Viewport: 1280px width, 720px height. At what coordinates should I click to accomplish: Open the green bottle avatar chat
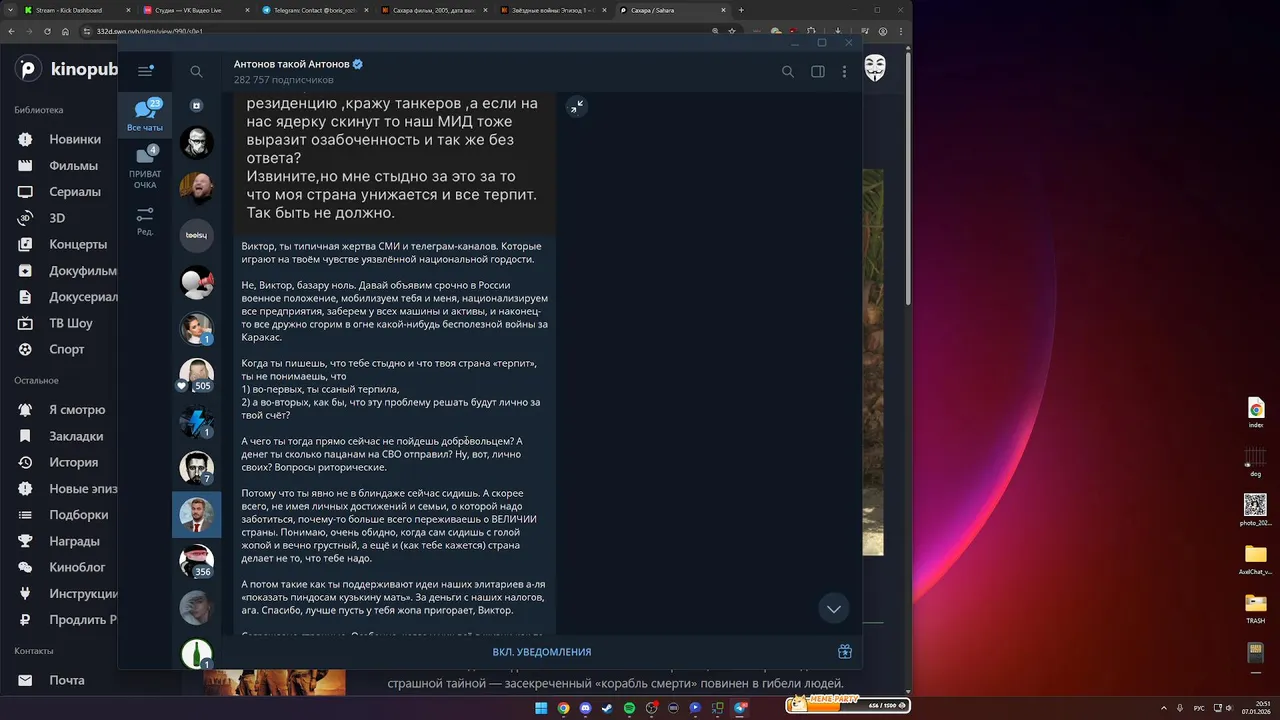196,653
